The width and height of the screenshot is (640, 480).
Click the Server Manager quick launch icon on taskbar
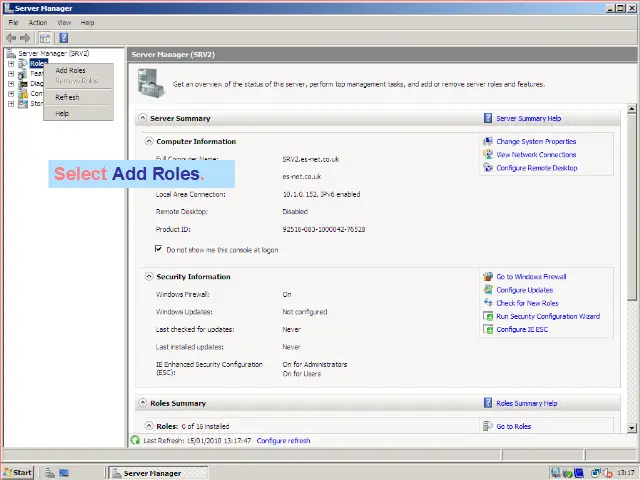coord(50,473)
